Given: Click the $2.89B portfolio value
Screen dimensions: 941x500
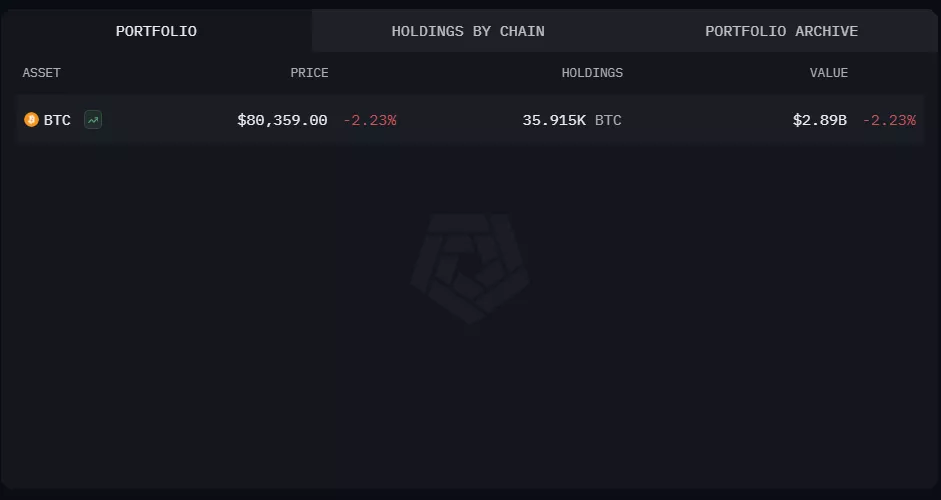Looking at the screenshot, I should click(819, 120).
